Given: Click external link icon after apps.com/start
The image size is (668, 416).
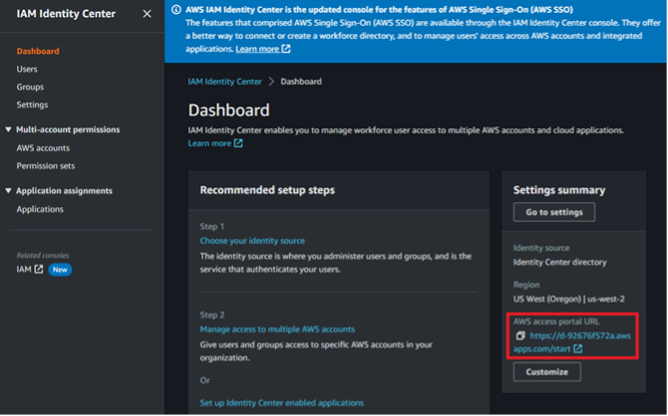Looking at the screenshot, I should pyautogui.click(x=578, y=349).
